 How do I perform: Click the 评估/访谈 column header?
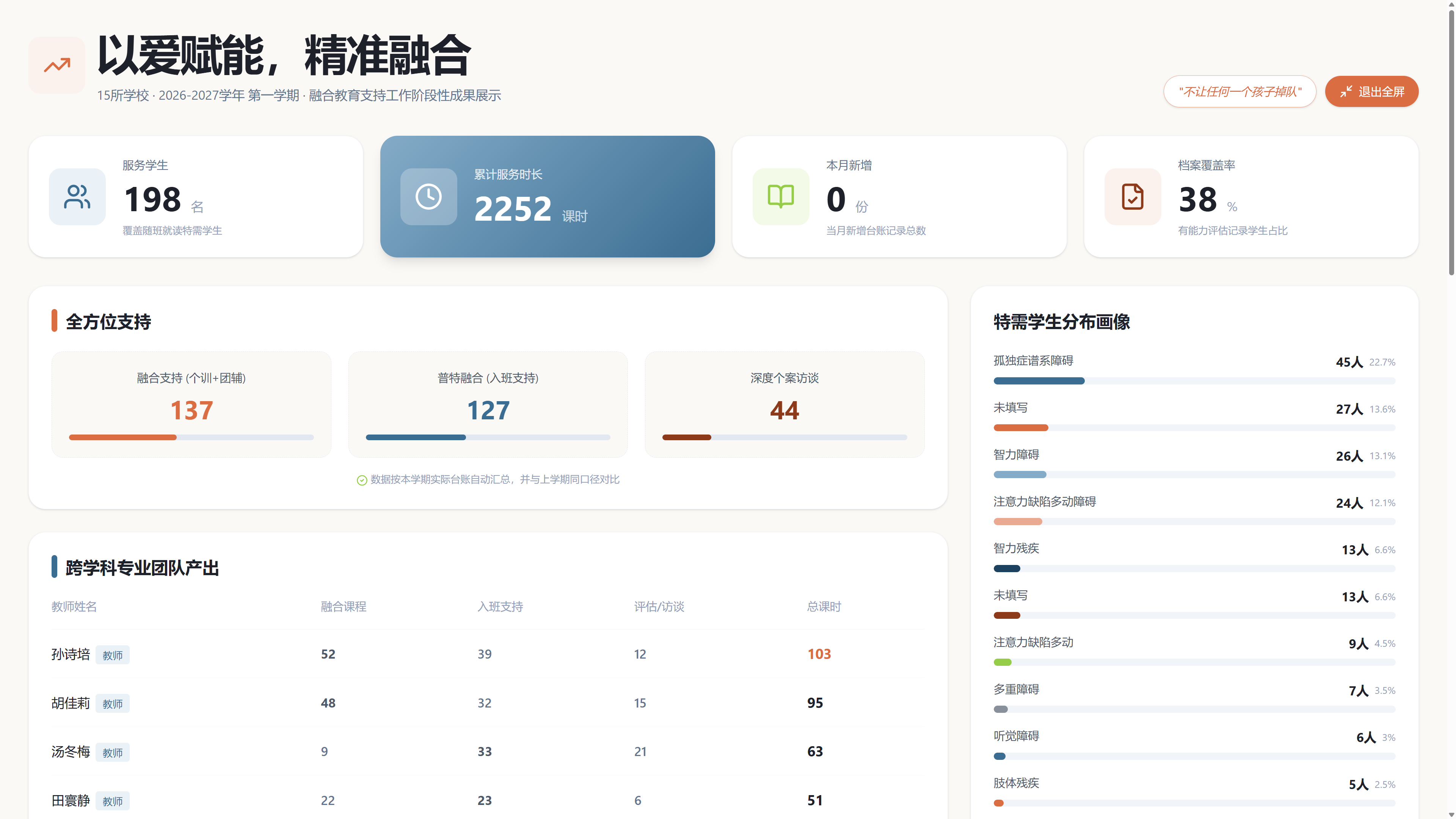click(659, 607)
